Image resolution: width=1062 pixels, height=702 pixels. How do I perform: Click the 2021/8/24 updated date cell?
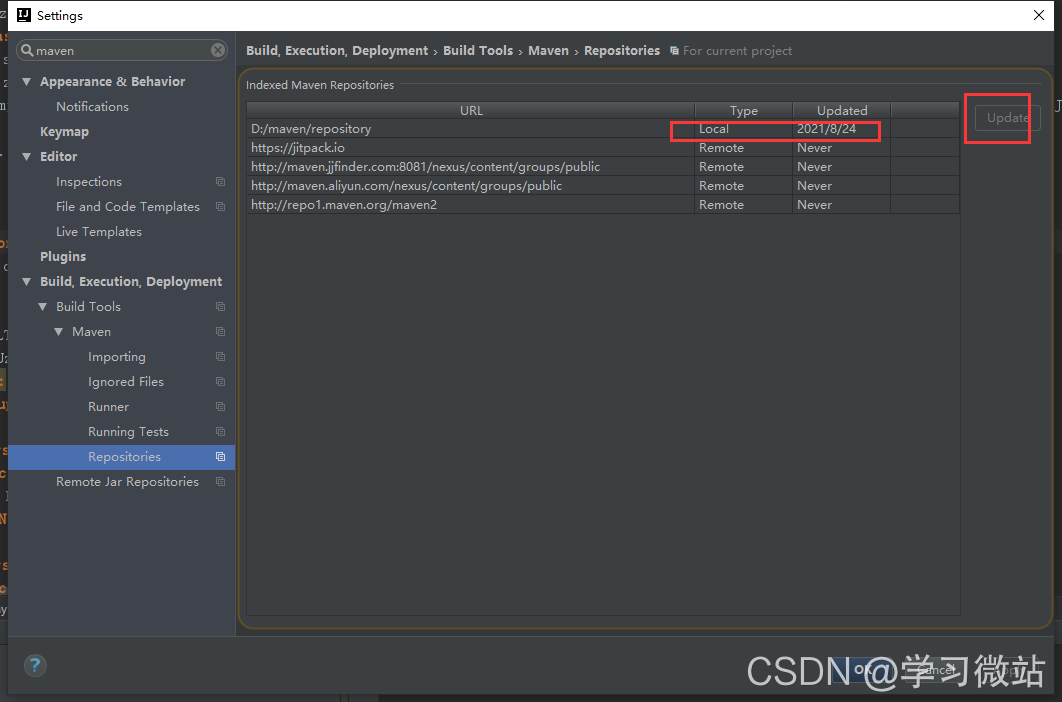tap(841, 129)
